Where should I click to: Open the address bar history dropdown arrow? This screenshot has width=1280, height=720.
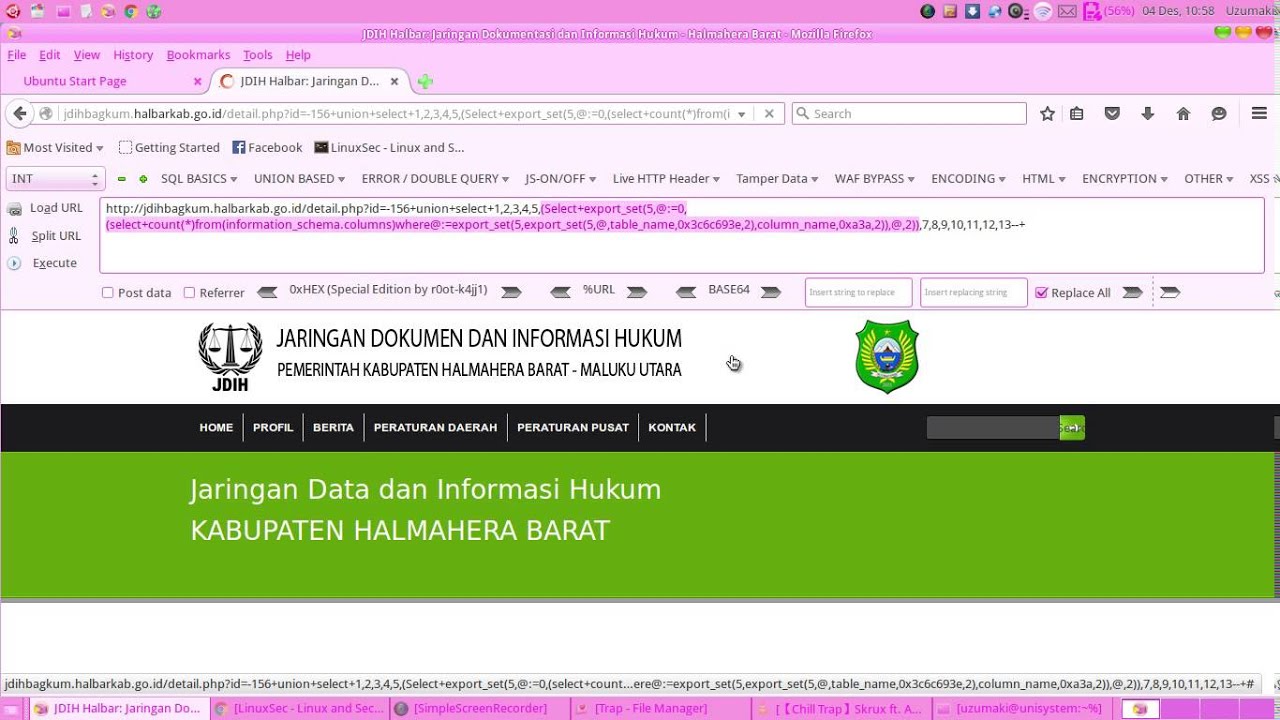click(x=741, y=114)
